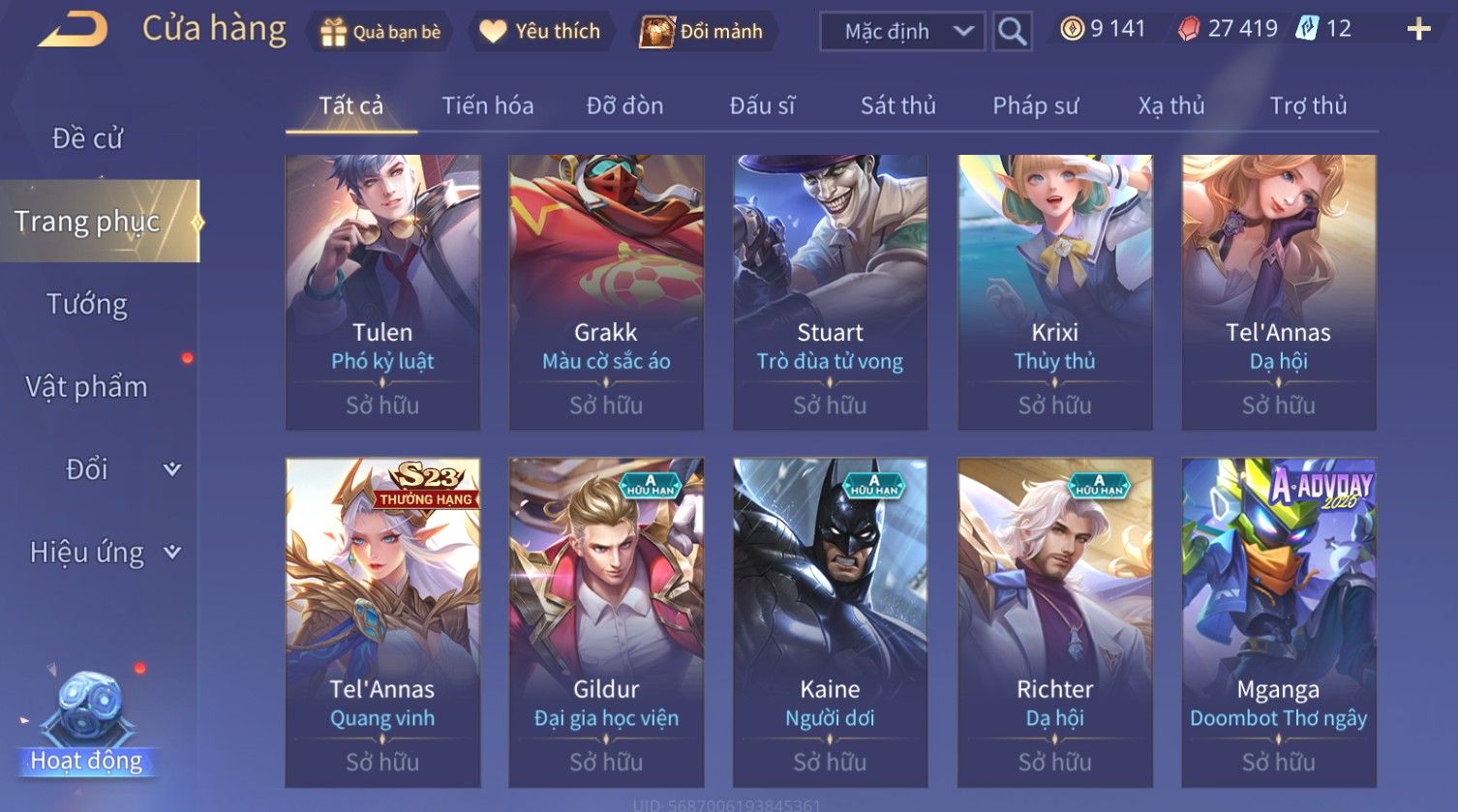
Task: Click the back arrow icon
Action: click(x=73, y=30)
